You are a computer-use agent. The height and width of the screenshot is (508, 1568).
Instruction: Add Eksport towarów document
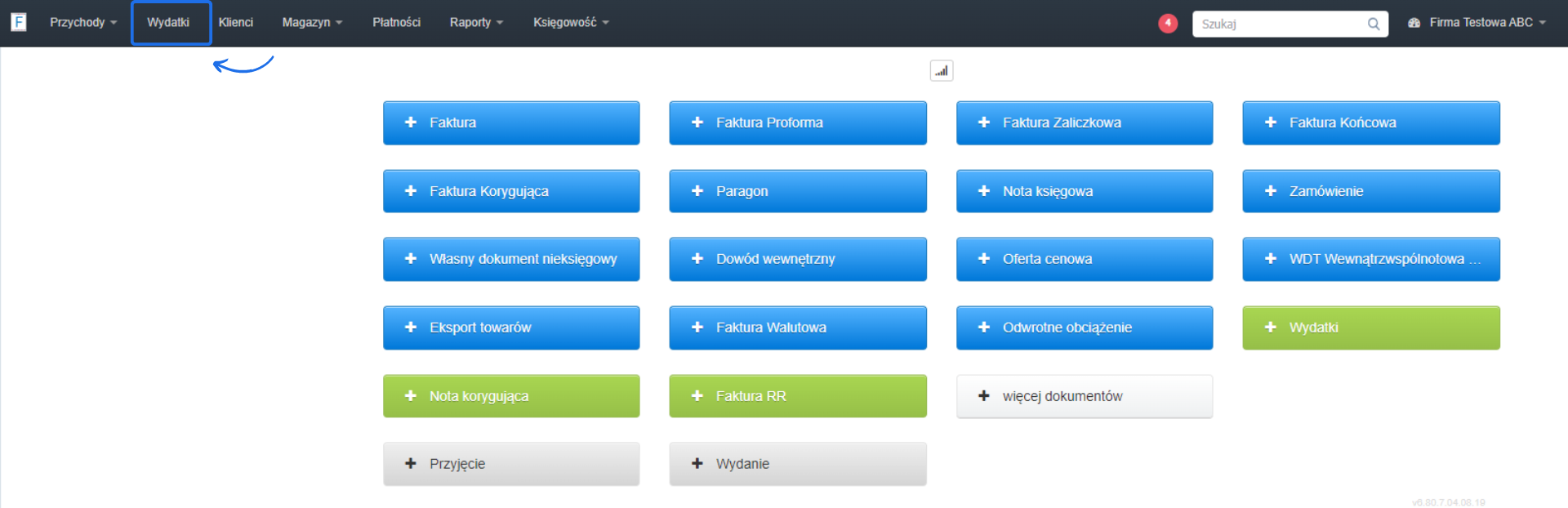click(x=511, y=328)
